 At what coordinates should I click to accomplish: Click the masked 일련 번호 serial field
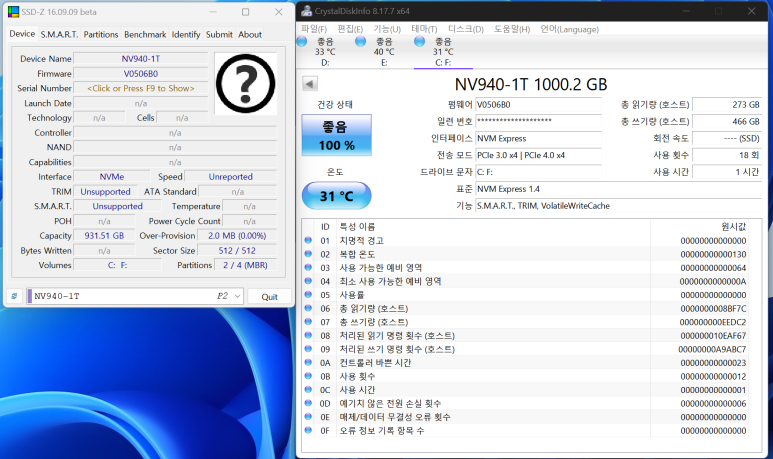point(538,121)
